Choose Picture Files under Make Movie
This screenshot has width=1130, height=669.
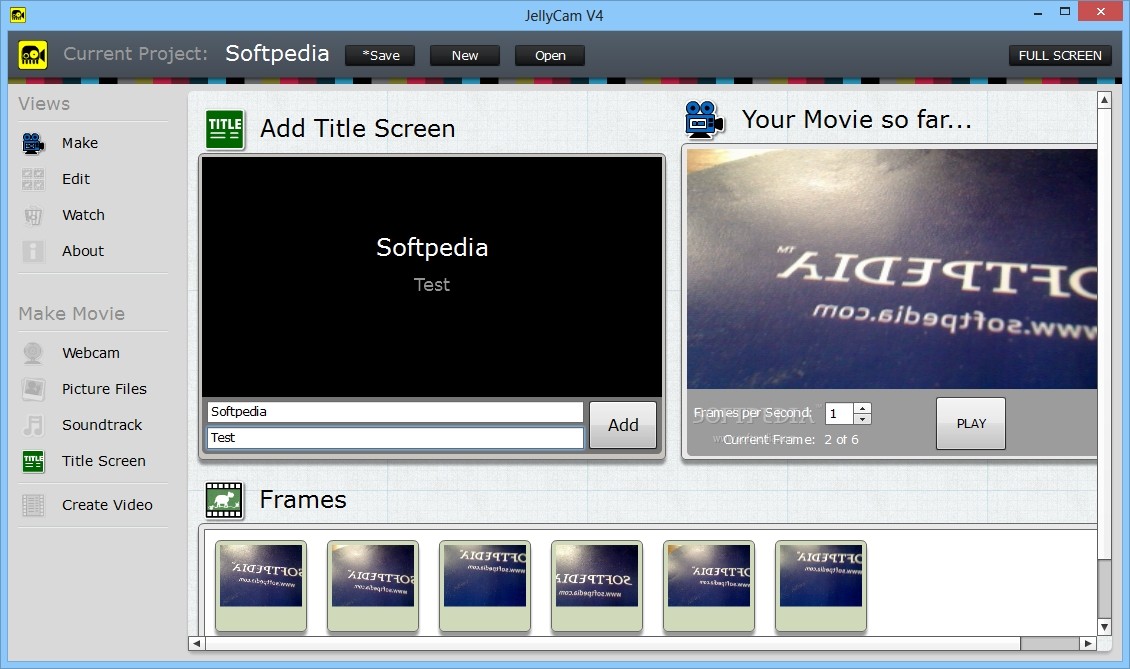[x=104, y=389]
